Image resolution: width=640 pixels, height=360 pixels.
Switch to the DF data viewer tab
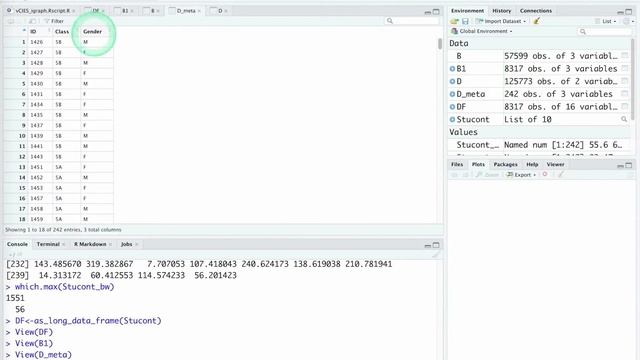coord(96,11)
